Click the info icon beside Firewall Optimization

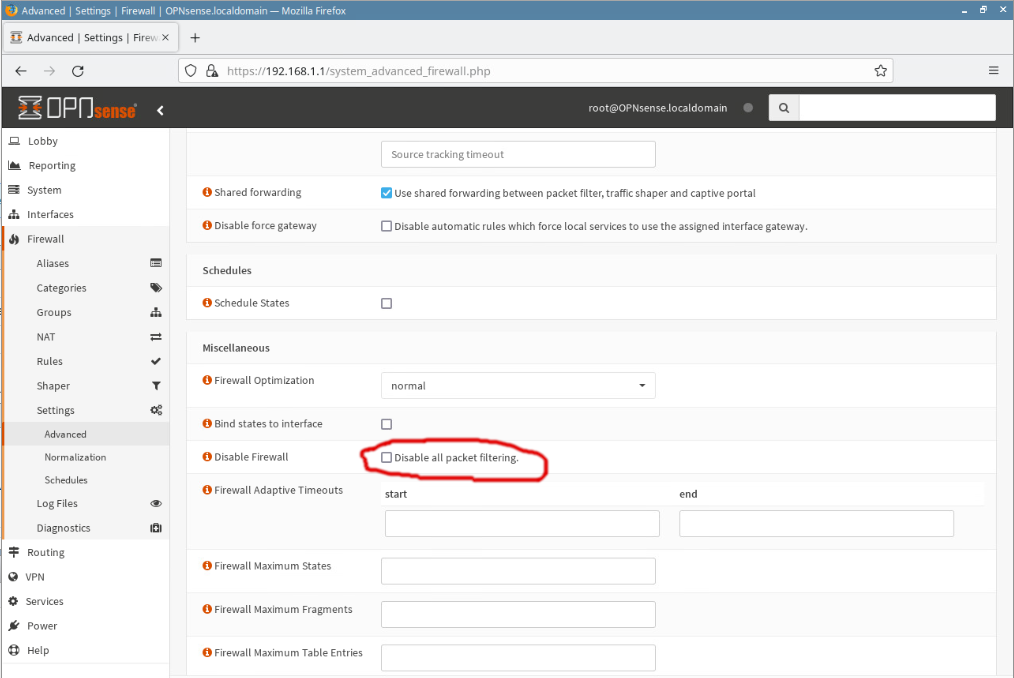click(x=207, y=381)
